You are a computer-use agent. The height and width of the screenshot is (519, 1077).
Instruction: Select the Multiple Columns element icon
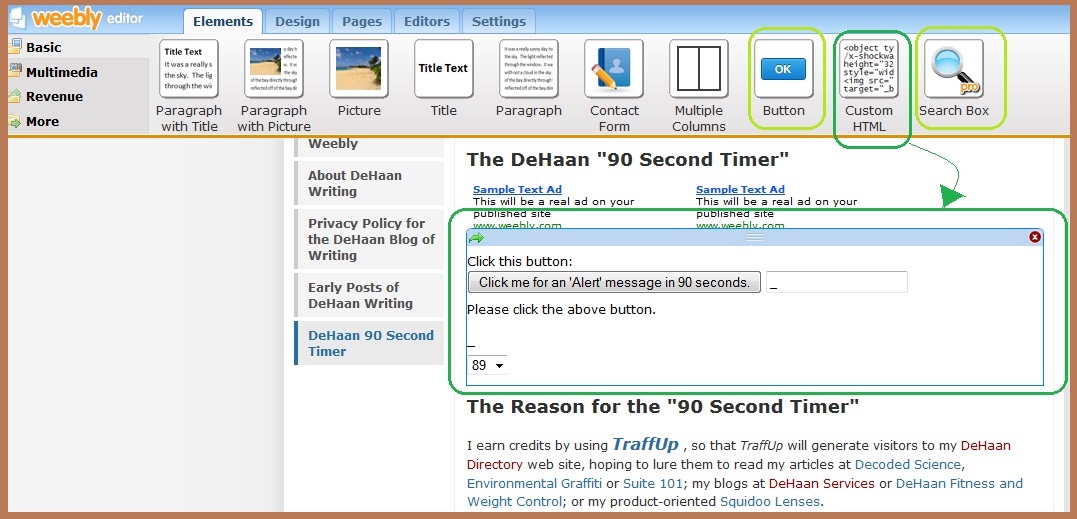click(x=699, y=69)
